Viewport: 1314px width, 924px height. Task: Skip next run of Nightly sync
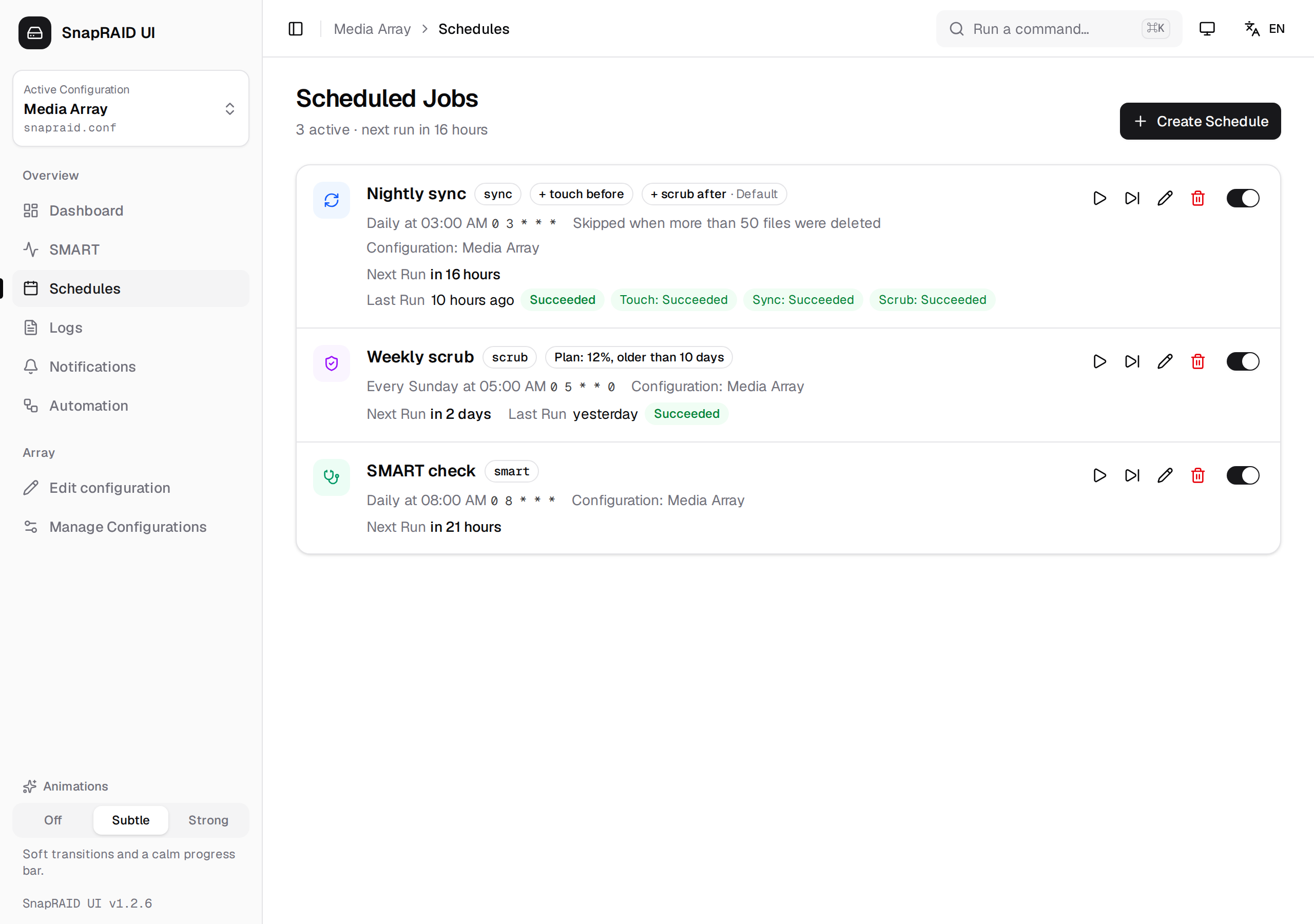click(1132, 198)
